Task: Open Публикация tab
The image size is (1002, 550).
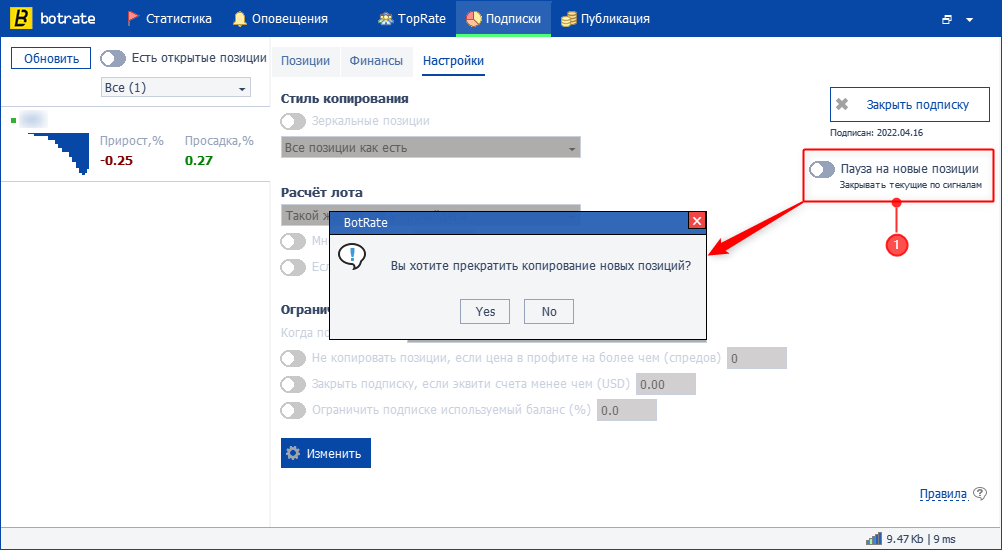Action: click(x=605, y=19)
